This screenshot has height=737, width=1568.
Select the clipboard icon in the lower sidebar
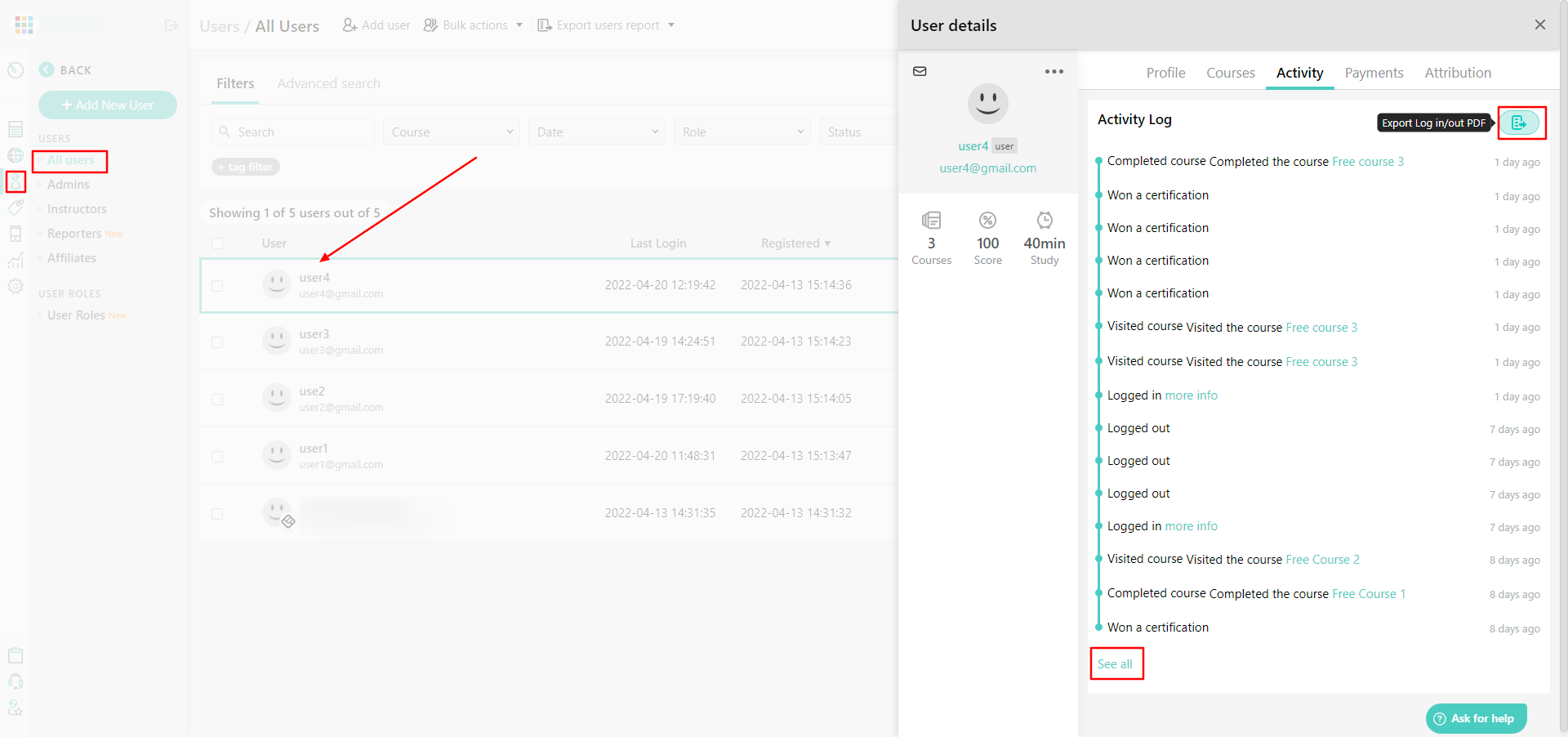click(15, 654)
